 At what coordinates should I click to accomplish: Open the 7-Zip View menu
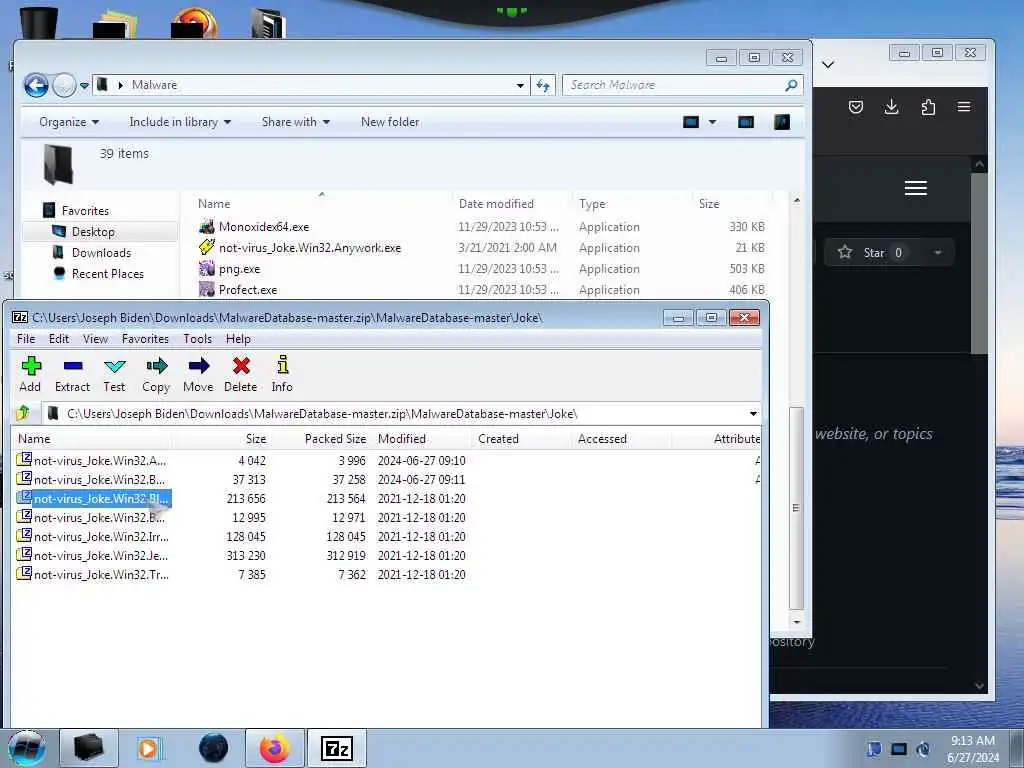click(x=95, y=339)
